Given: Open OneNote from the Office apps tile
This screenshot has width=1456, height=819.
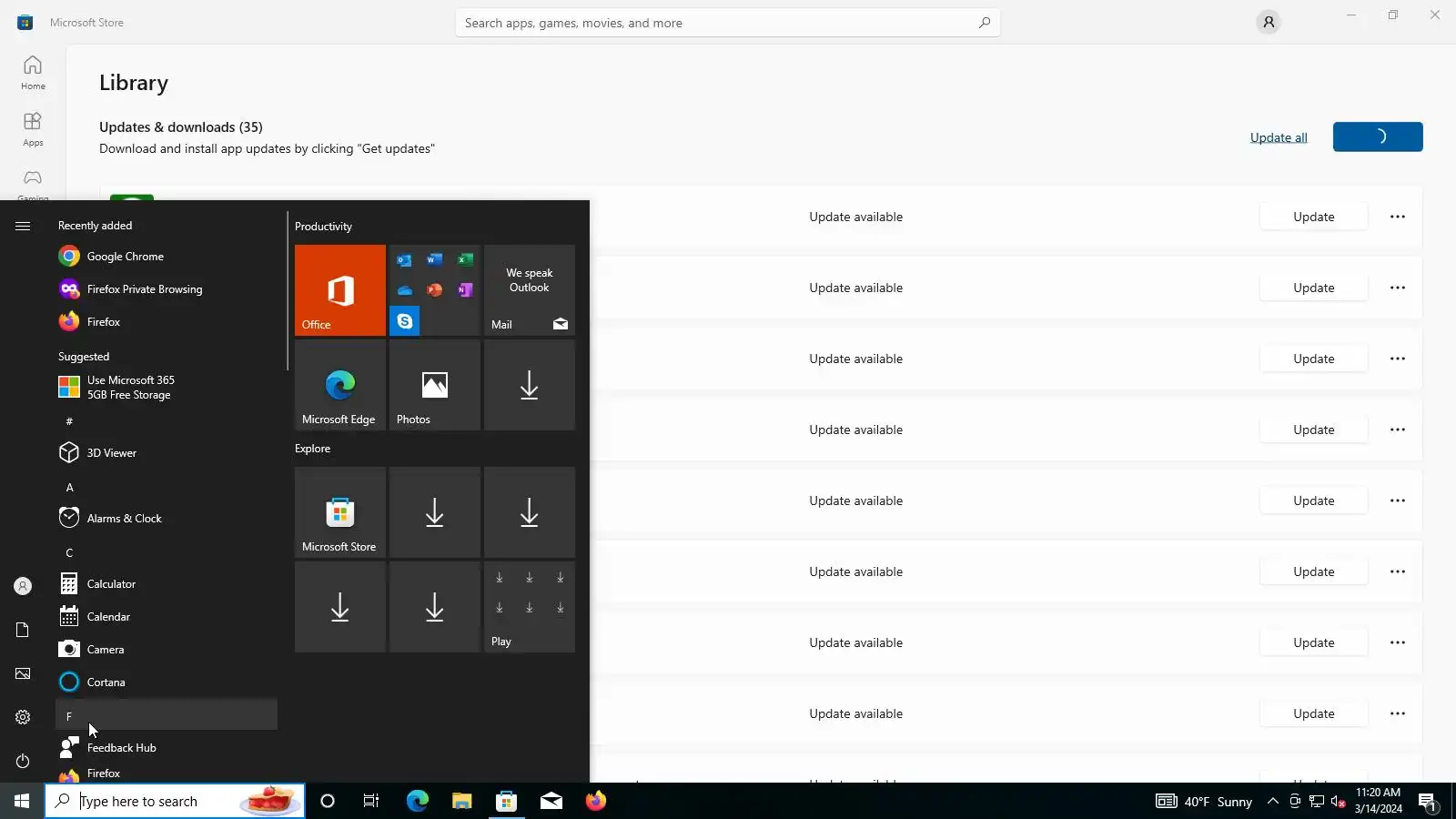Looking at the screenshot, I should (465, 290).
